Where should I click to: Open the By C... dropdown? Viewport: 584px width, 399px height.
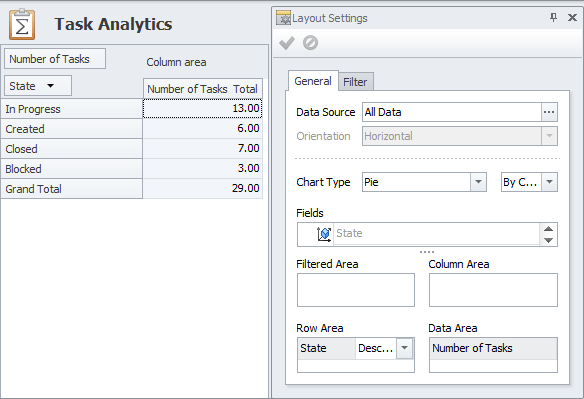point(549,182)
